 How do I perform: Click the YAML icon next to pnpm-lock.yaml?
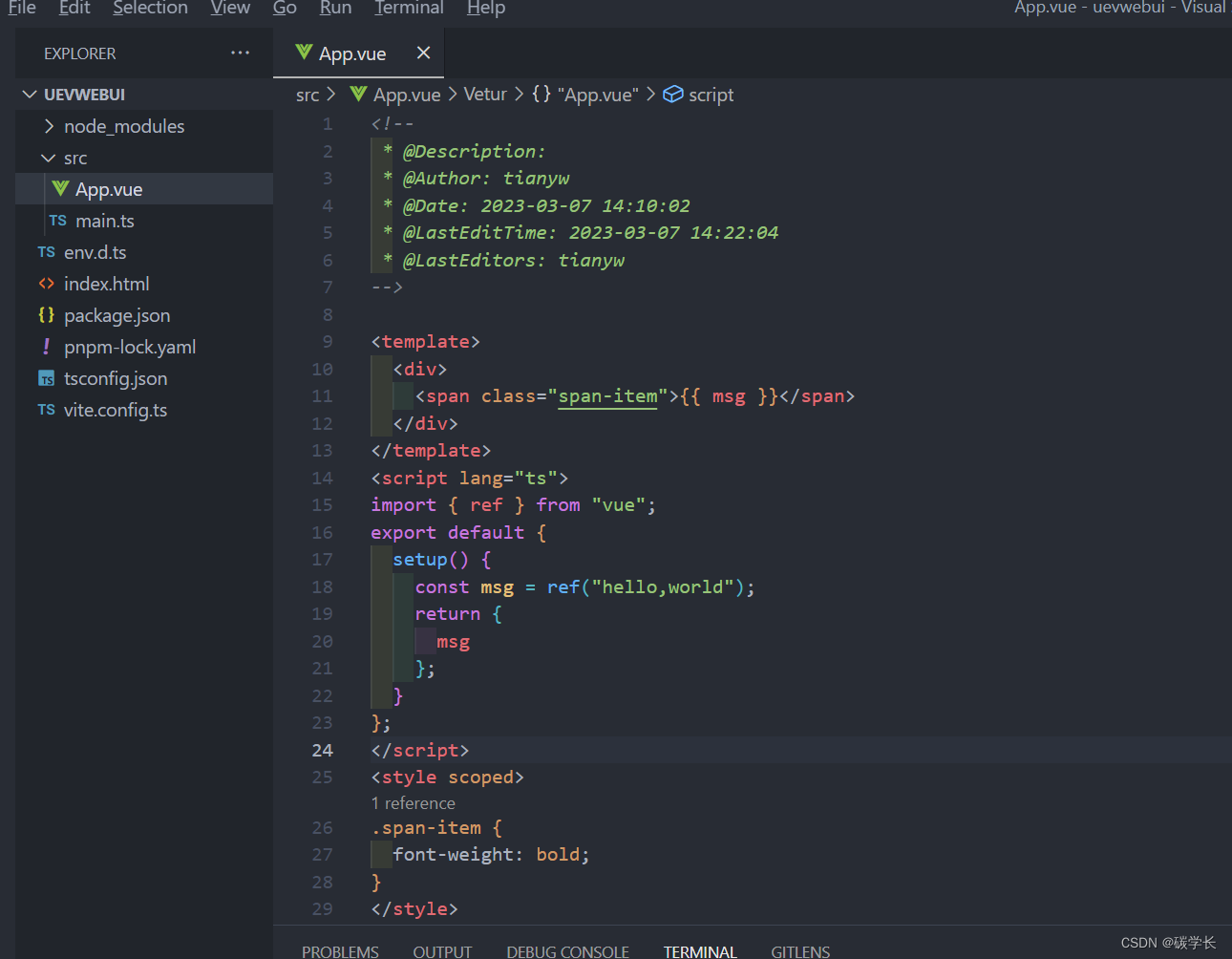tap(47, 347)
